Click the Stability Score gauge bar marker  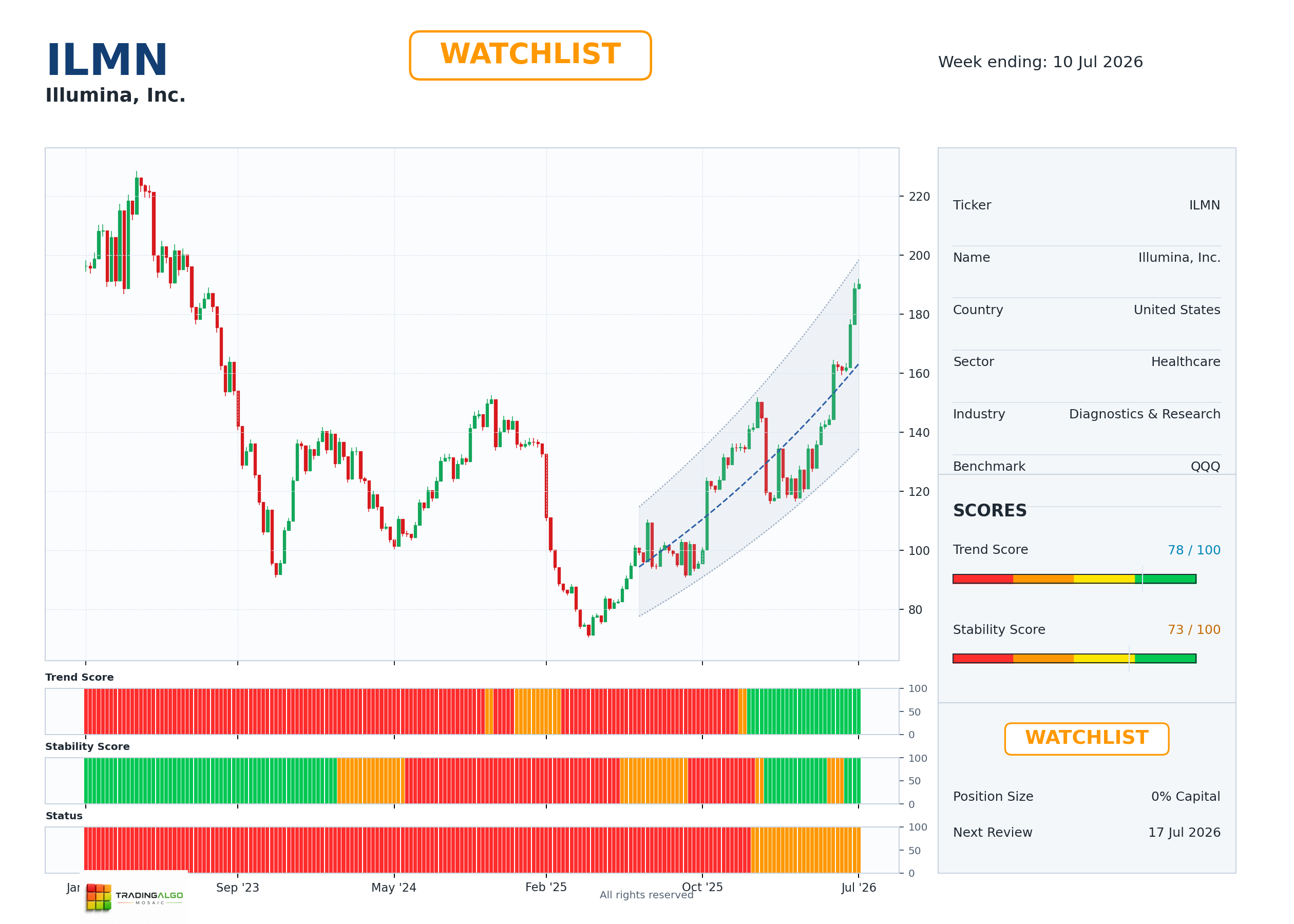[1129, 659]
